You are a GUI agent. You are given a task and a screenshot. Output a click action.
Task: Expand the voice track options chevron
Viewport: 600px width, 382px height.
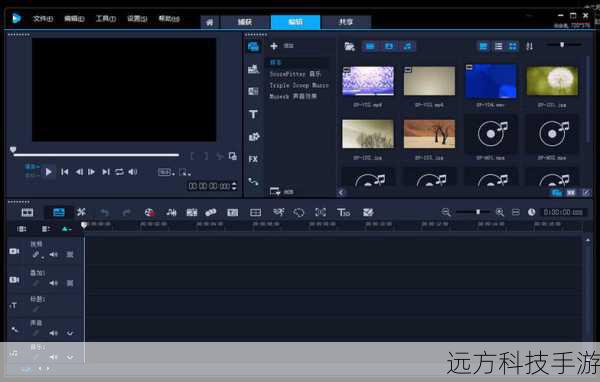(x=70, y=333)
